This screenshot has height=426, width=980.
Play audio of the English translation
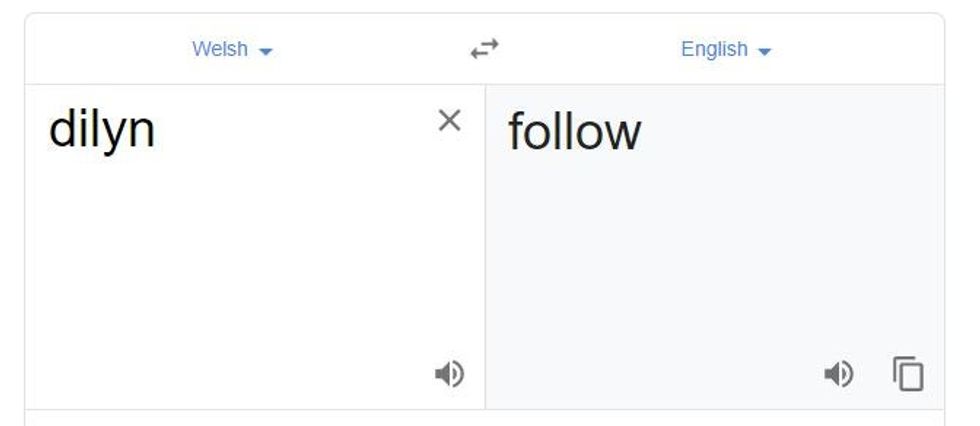(838, 374)
